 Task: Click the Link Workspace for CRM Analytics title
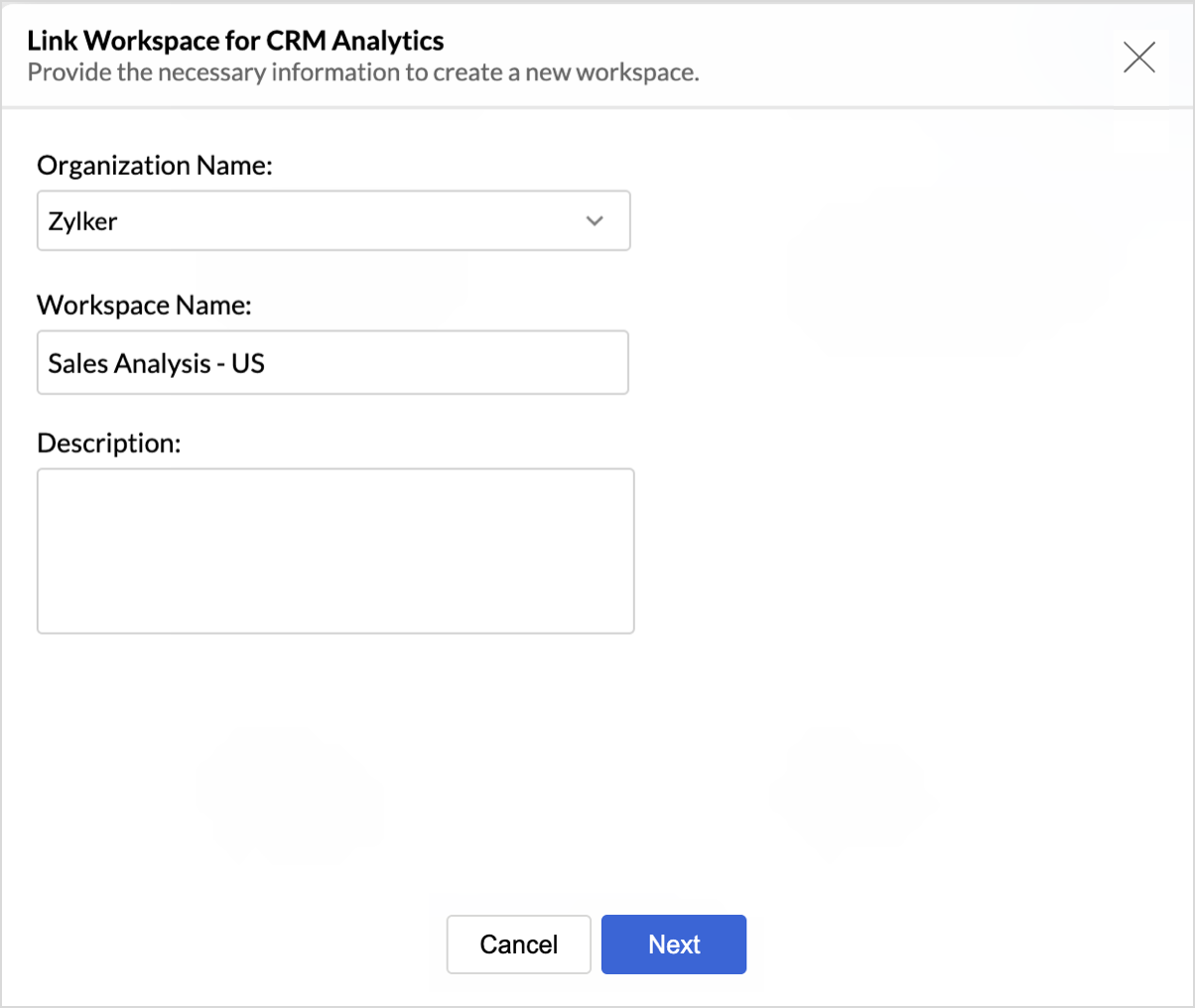tap(235, 41)
